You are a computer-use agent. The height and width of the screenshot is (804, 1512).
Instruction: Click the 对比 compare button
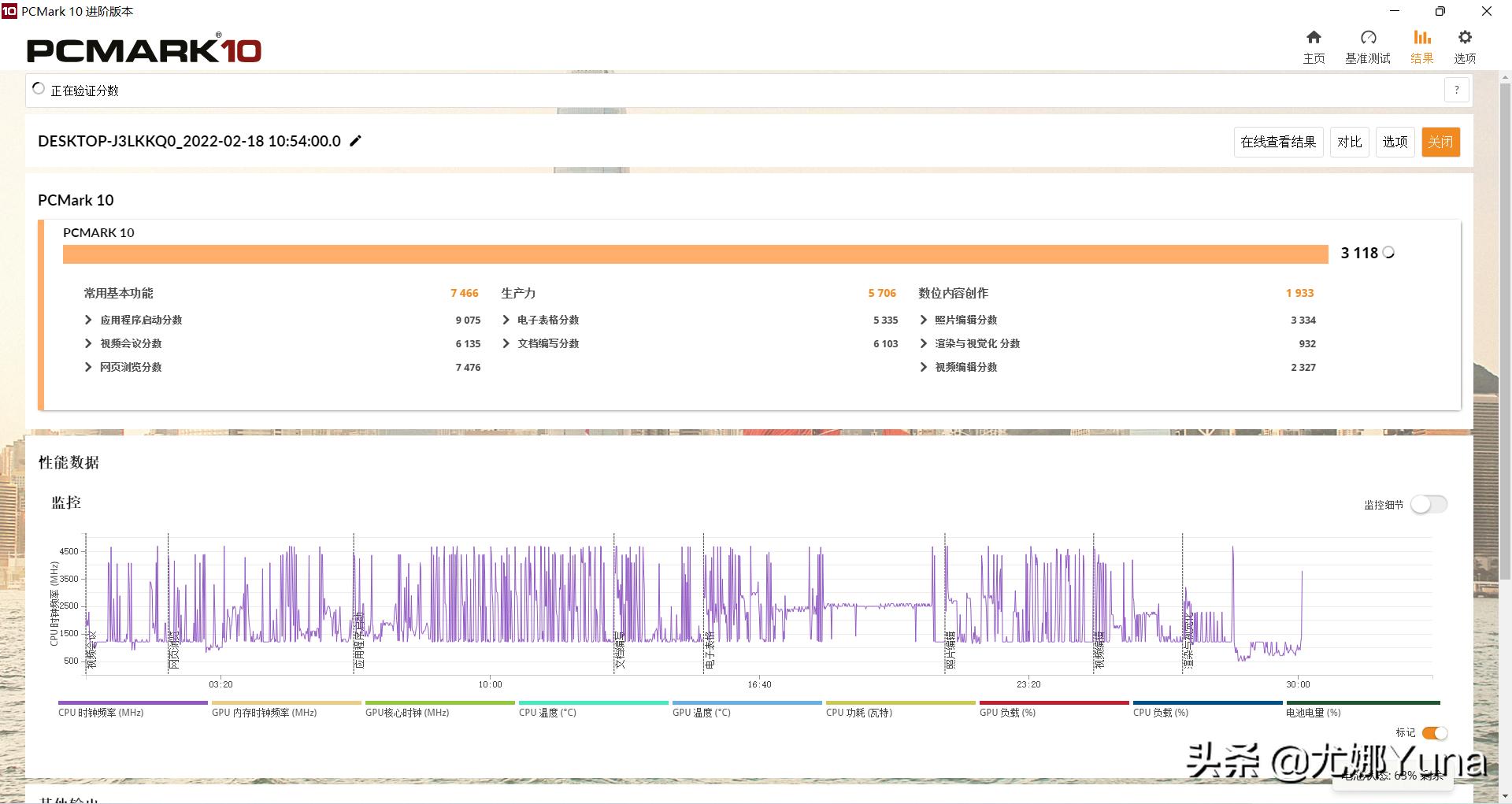(x=1349, y=142)
